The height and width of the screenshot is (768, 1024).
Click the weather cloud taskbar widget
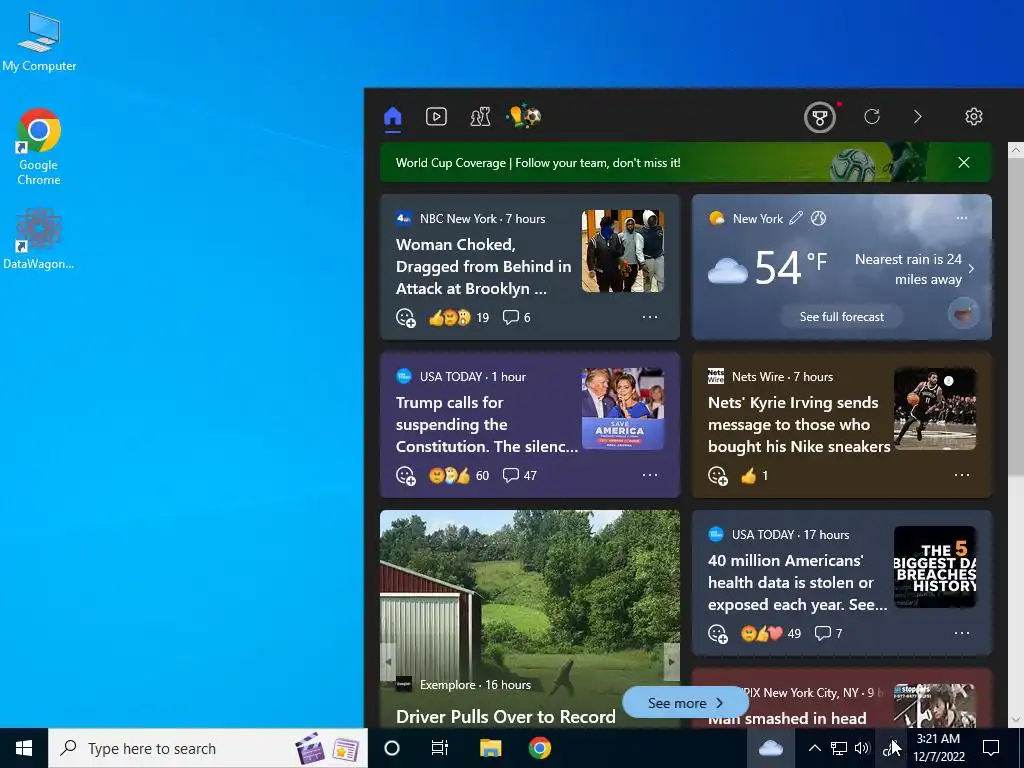point(771,748)
